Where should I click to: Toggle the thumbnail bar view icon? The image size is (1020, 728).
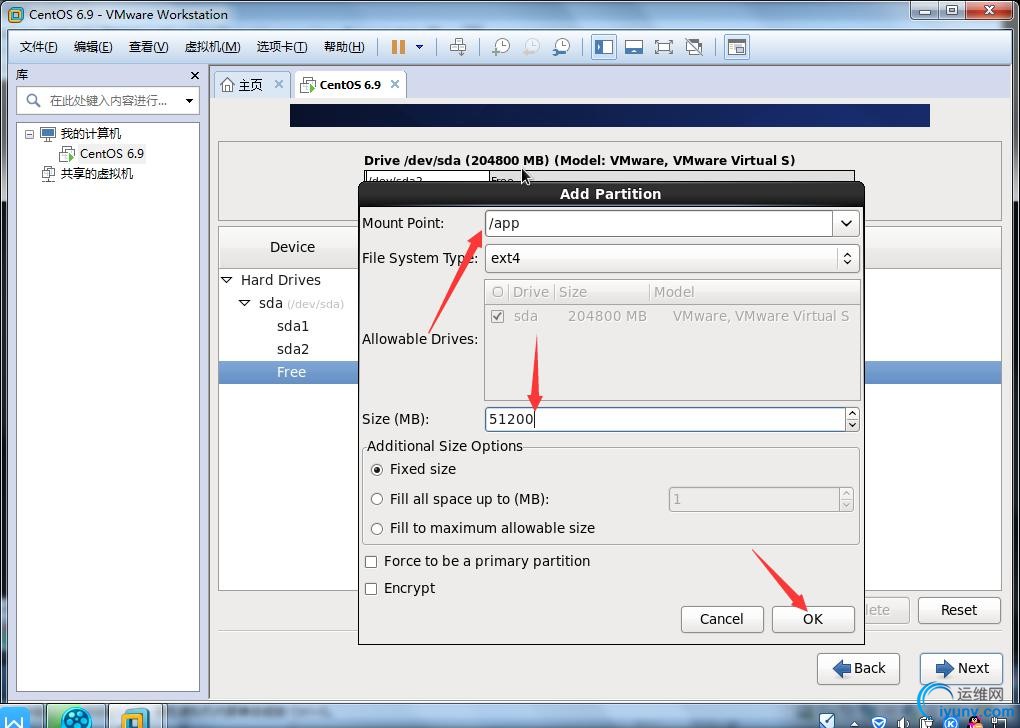pos(634,47)
